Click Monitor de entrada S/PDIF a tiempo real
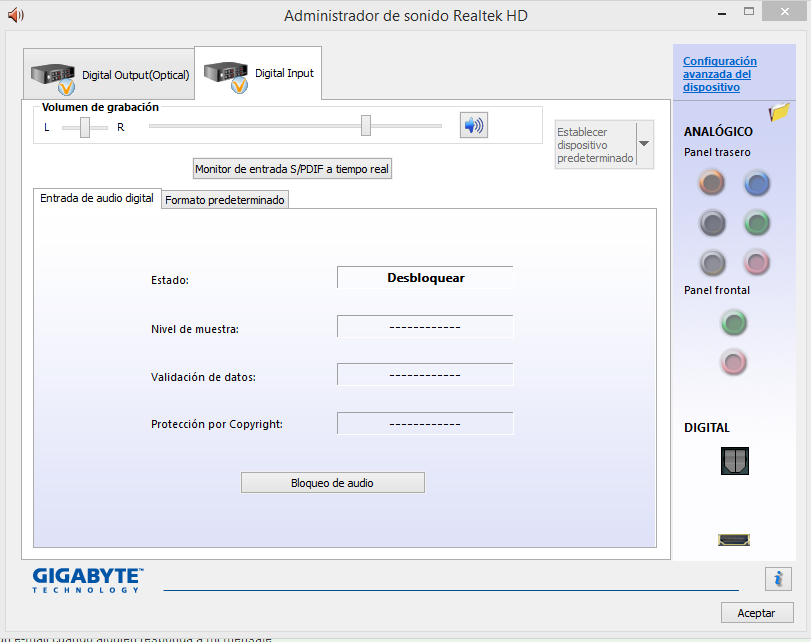This screenshot has height=642, width=811. [x=292, y=169]
